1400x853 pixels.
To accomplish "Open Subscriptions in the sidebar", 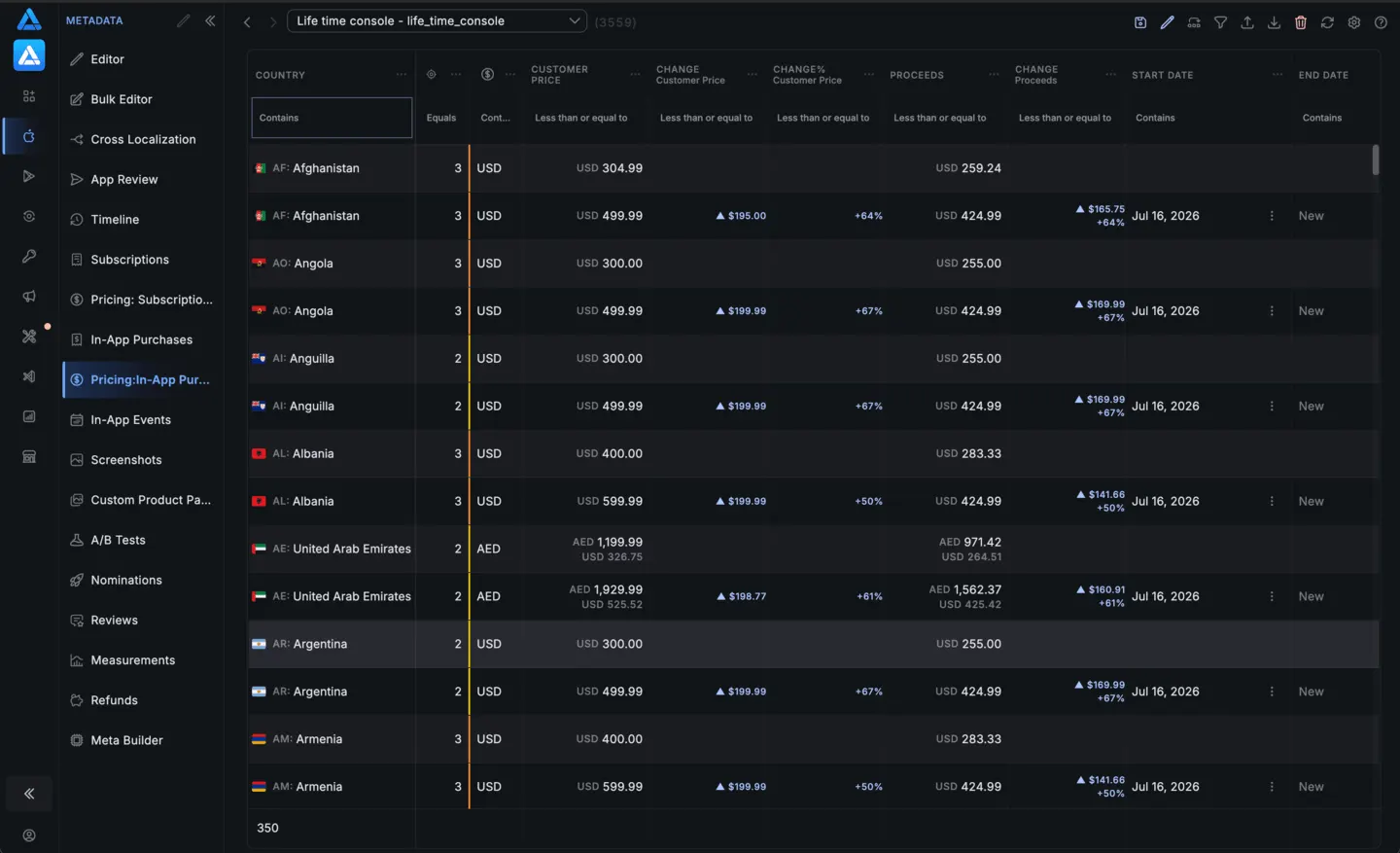I will [129, 260].
